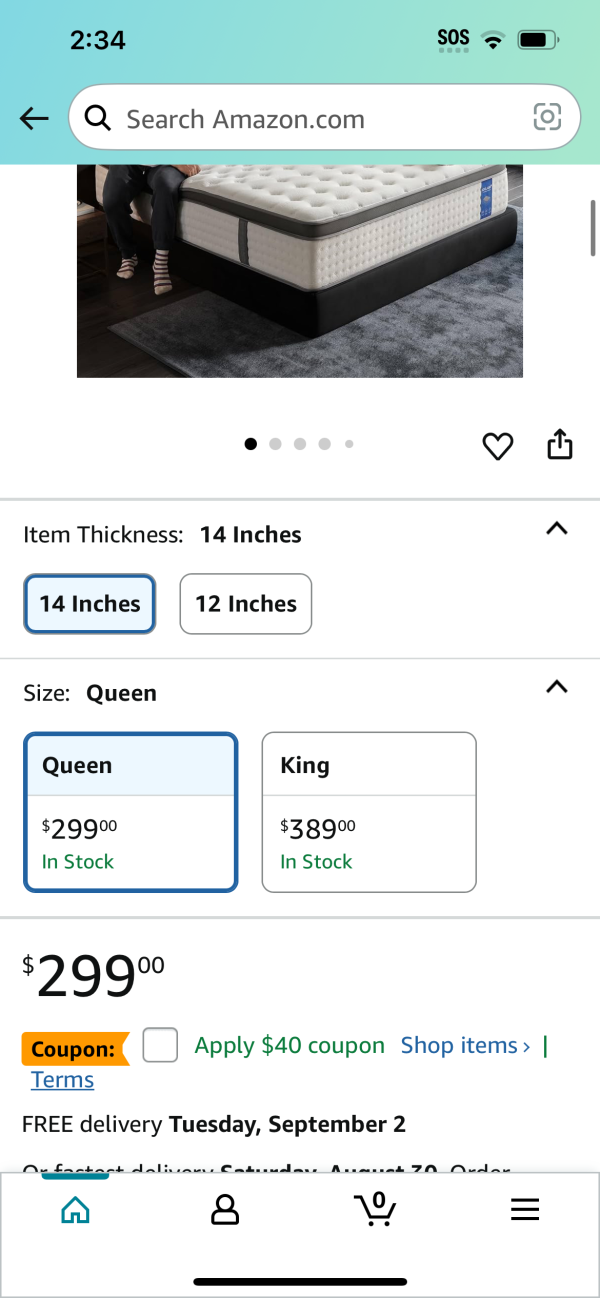Select the Queen size option
This screenshot has width=600, height=1298.
click(x=131, y=812)
